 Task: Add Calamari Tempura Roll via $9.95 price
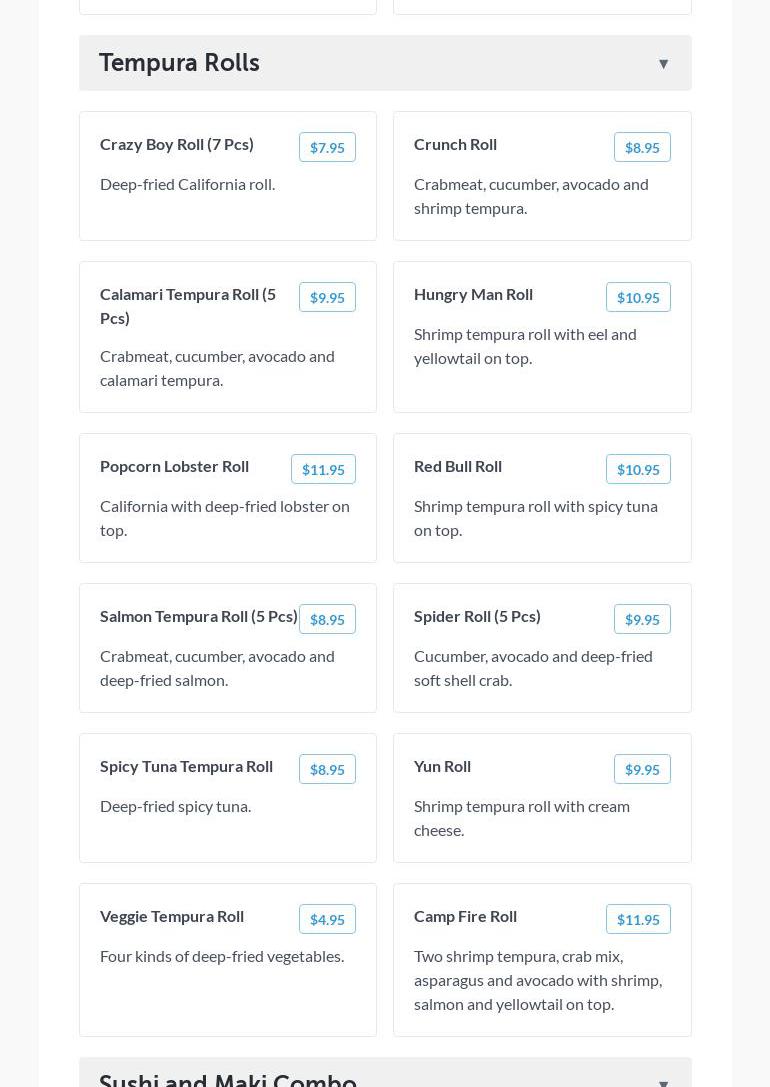pyautogui.click(x=327, y=297)
